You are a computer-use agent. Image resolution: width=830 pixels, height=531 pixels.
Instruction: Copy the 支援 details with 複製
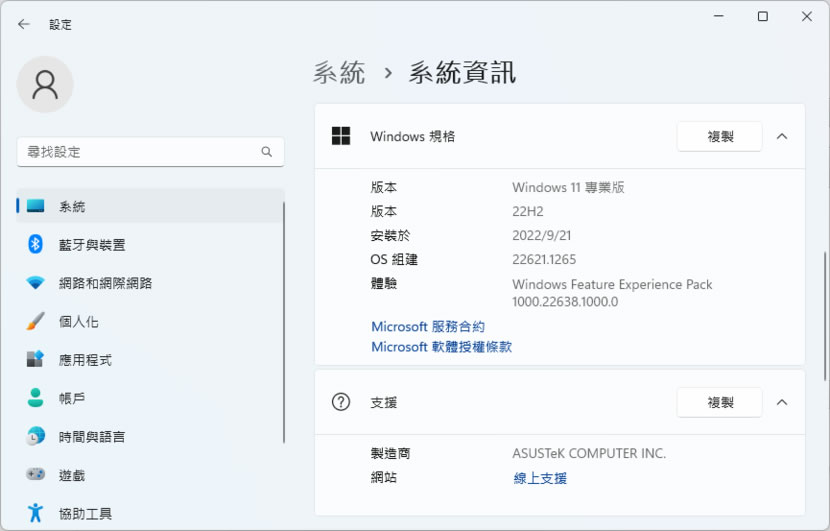[720, 402]
